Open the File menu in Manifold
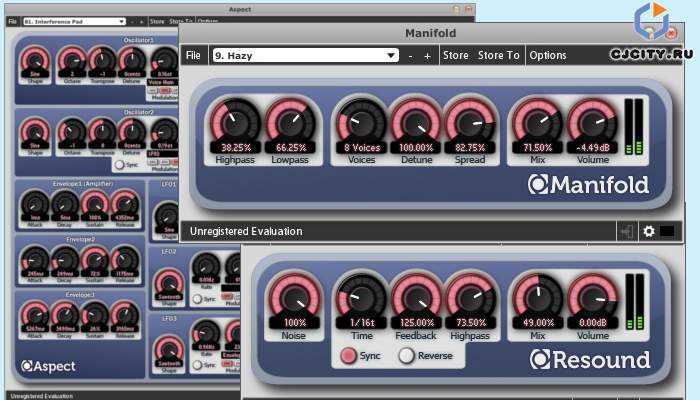This screenshot has height=400, width=700. (192, 56)
